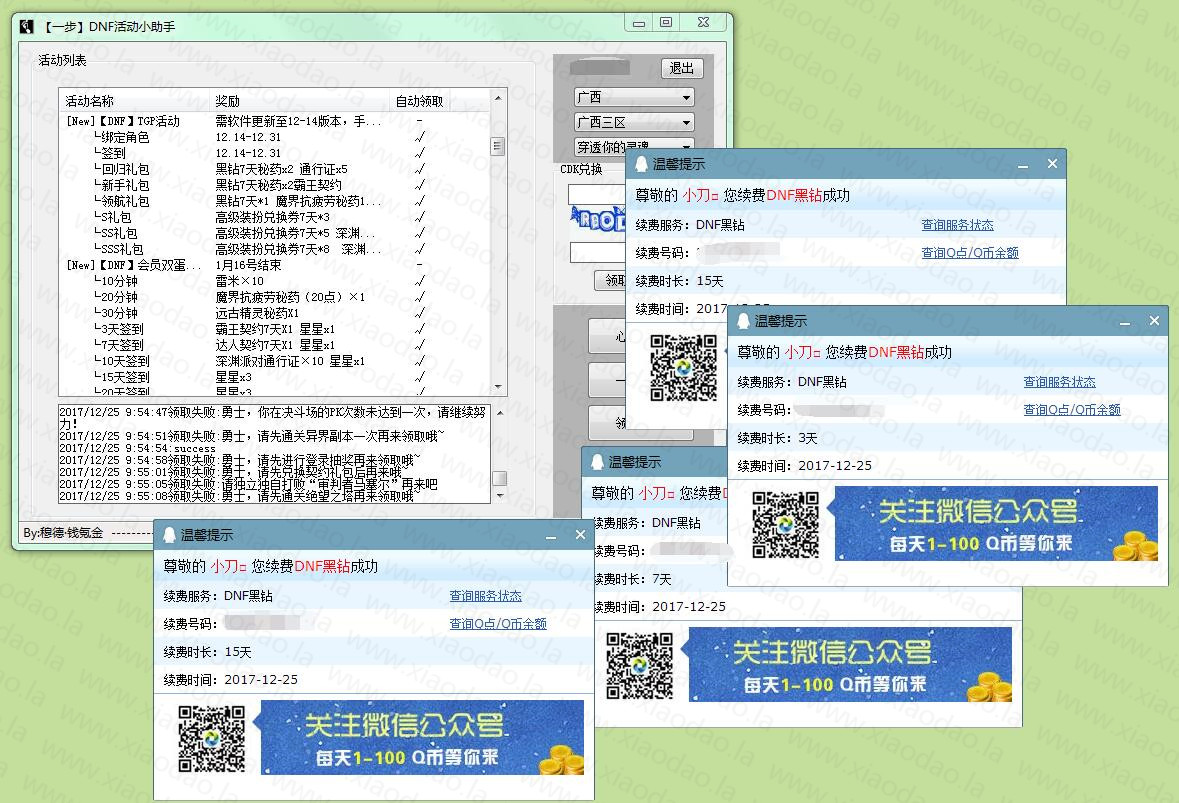
Task: Click the 关注微信公众号 banner in the 3天 popup
Action: [x=996, y=523]
